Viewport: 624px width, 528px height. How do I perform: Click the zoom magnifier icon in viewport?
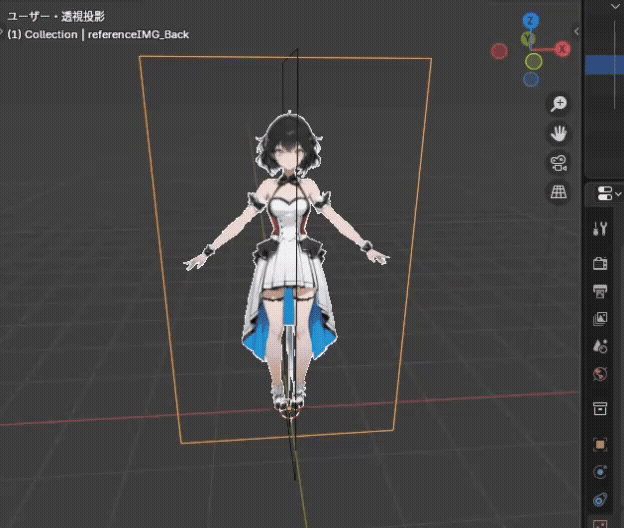[559, 104]
